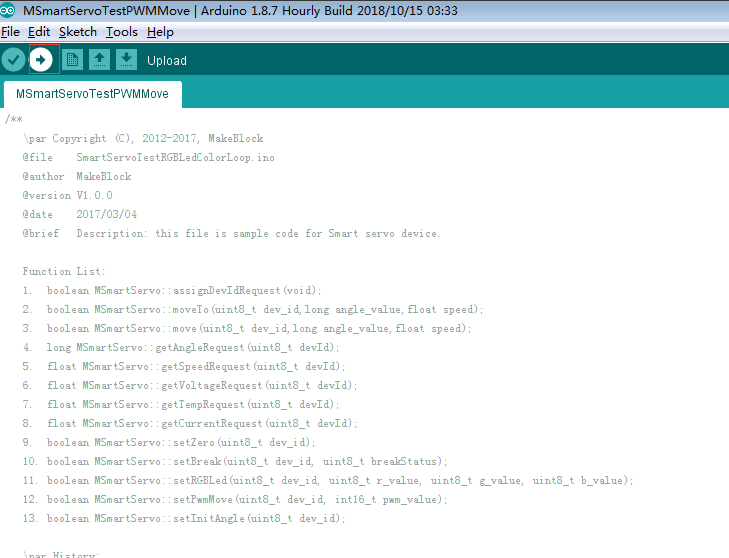Click the opening /** comment line
Screen dimensions: 729x558
tap(13, 119)
